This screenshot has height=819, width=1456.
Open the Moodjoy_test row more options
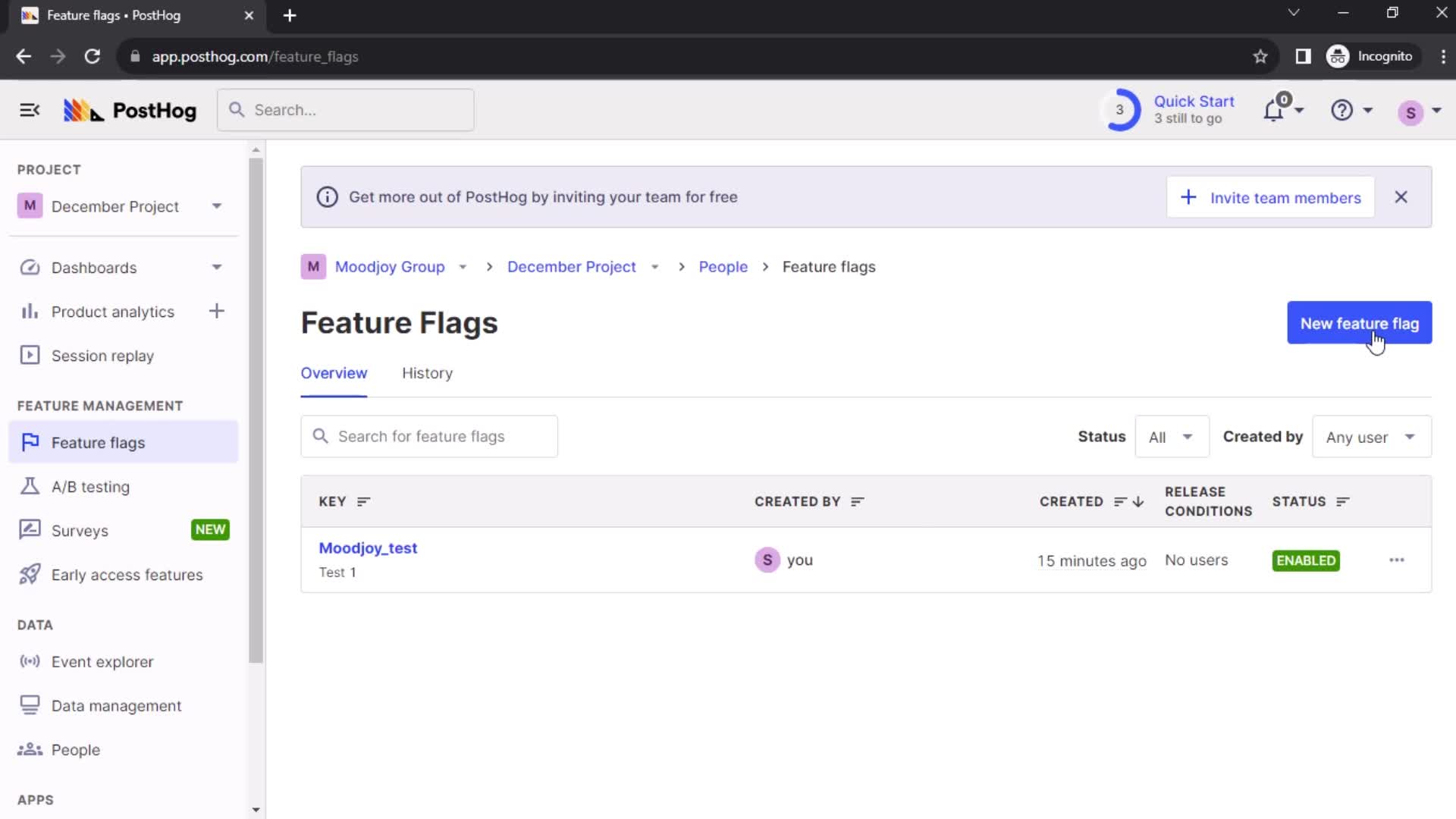pos(1396,560)
